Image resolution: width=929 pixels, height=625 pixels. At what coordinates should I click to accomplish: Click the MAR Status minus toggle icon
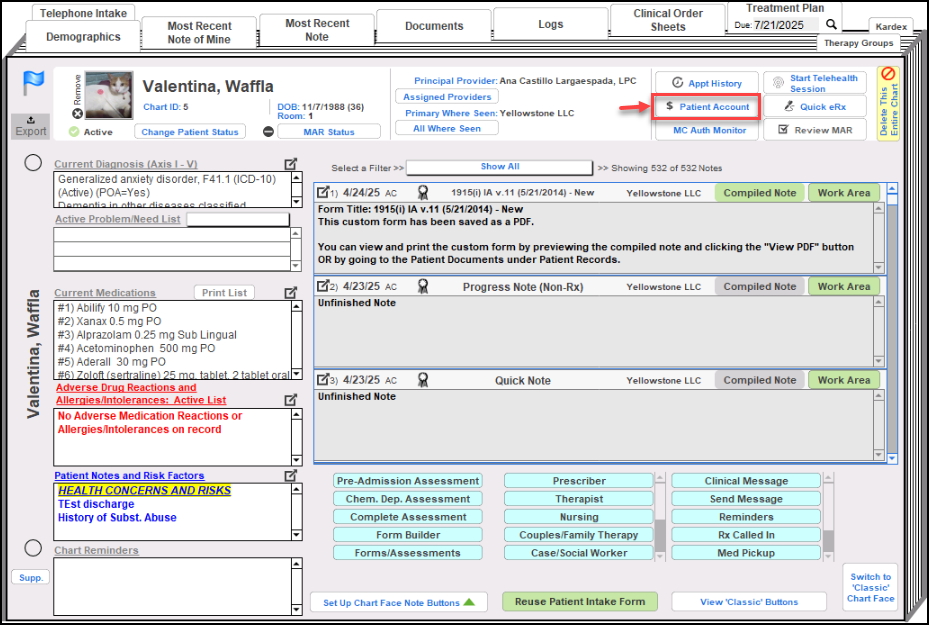[268, 132]
